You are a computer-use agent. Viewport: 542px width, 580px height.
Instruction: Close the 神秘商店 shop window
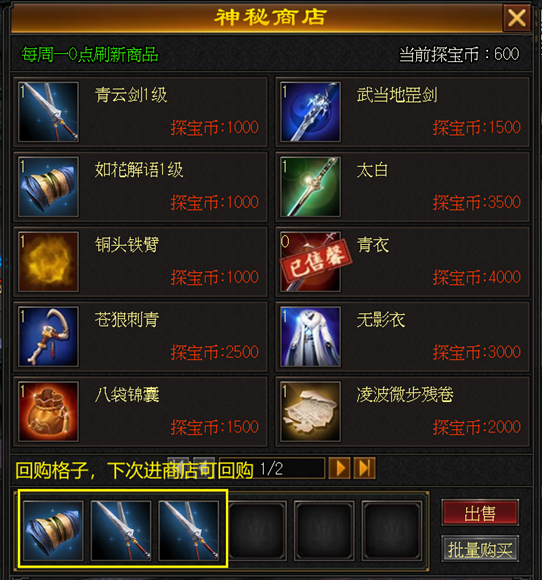pos(517,17)
